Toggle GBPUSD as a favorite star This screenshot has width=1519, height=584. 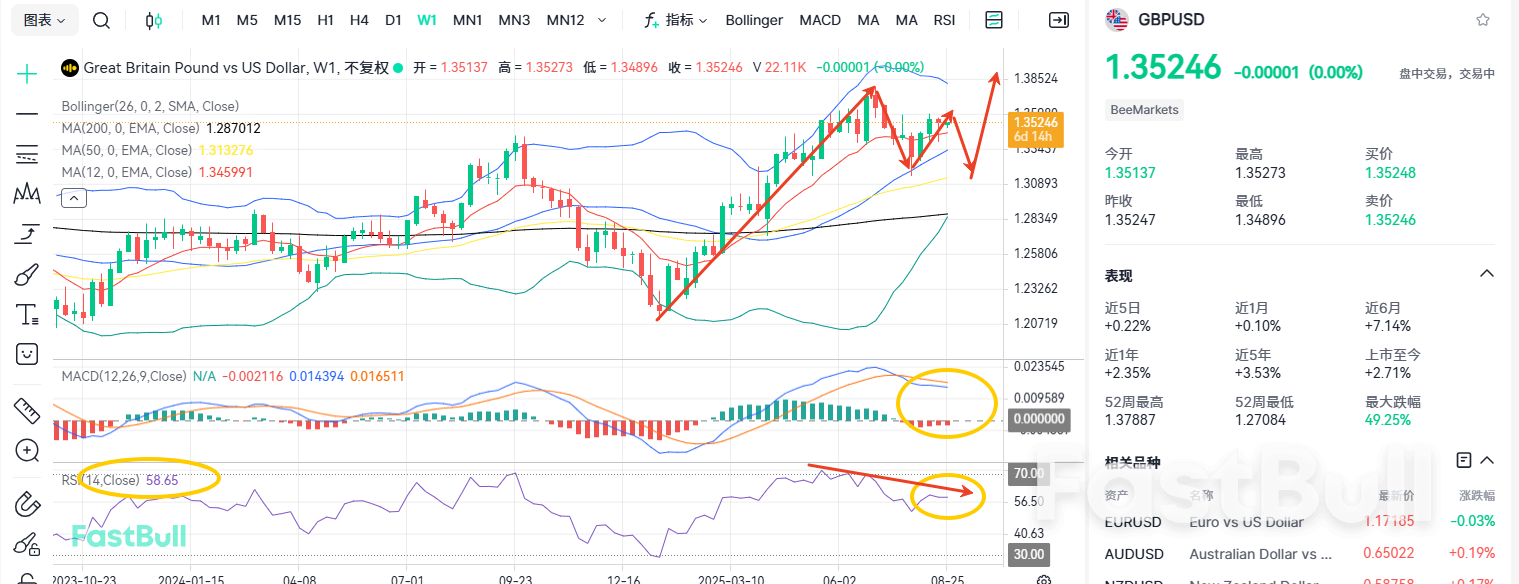pyautogui.click(x=1483, y=18)
